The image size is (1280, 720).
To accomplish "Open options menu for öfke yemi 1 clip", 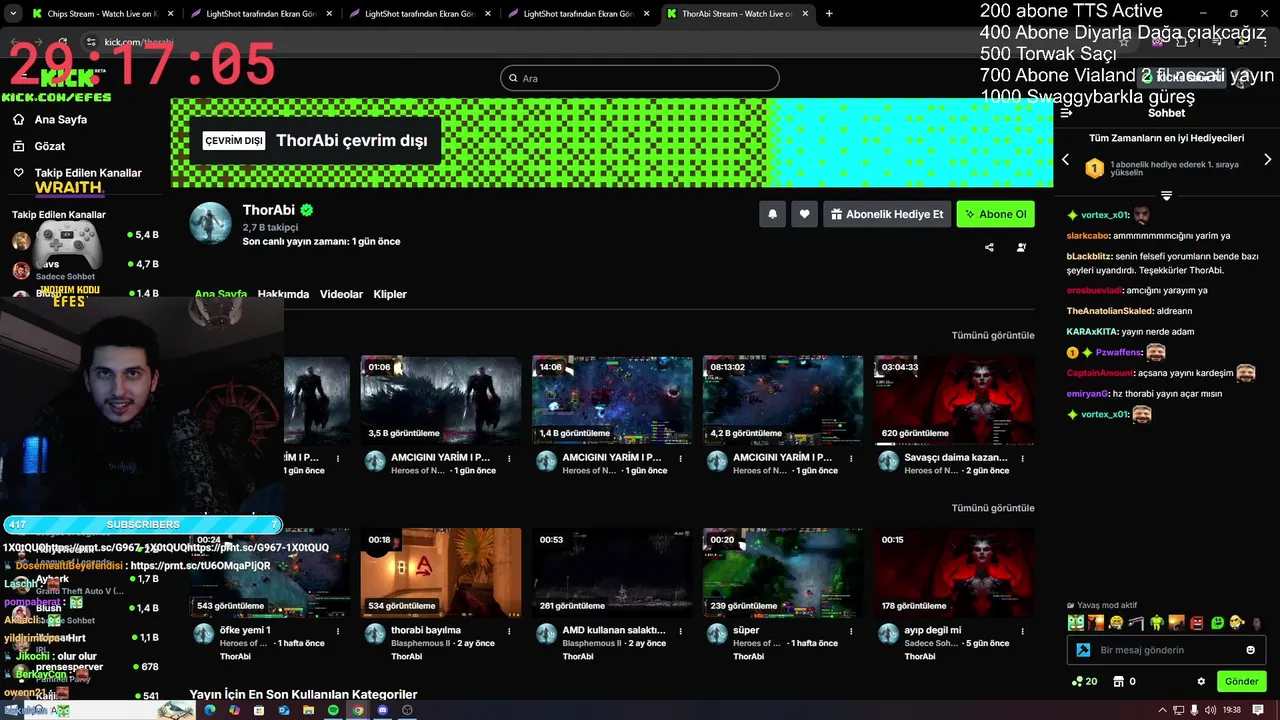I will pos(338,632).
